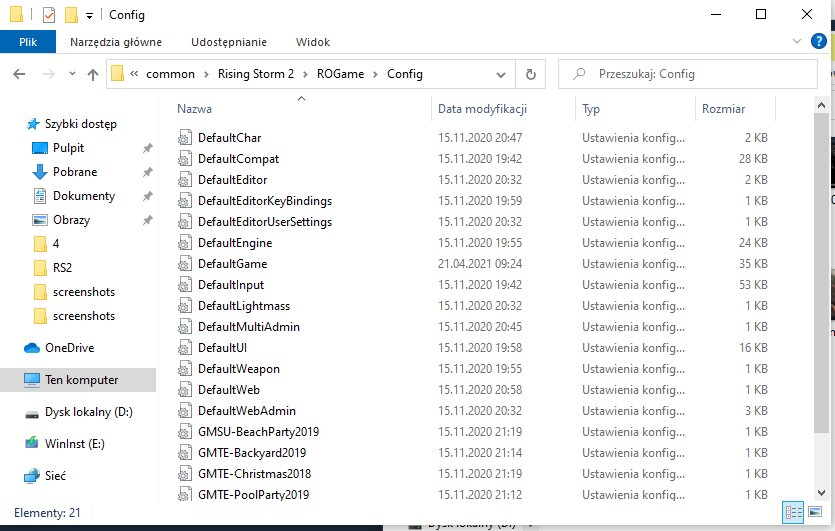Click the Ten komputer monitor icon
835x531 pixels.
[32, 380]
